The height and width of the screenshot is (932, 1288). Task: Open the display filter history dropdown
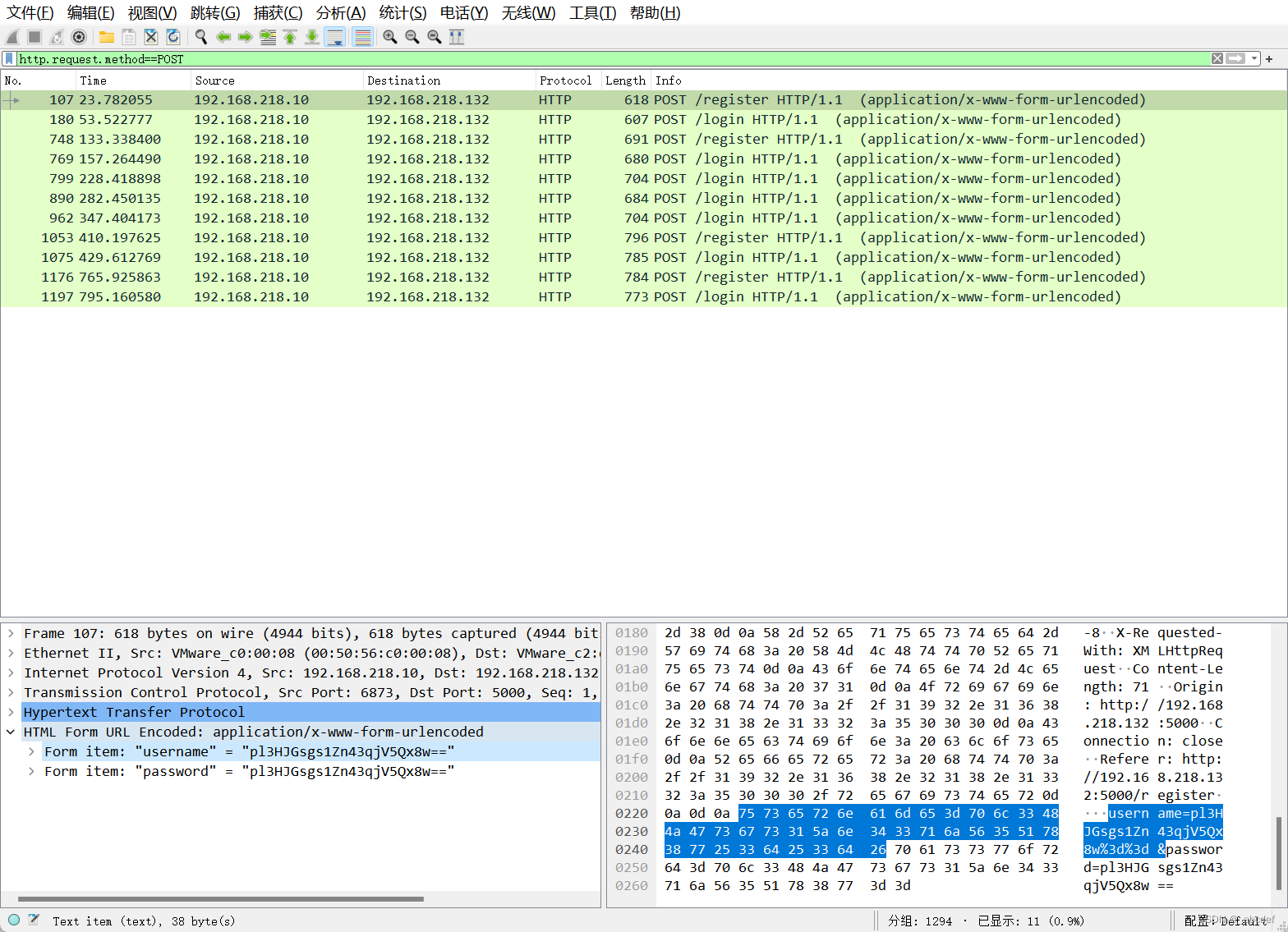pyautogui.click(x=1253, y=58)
